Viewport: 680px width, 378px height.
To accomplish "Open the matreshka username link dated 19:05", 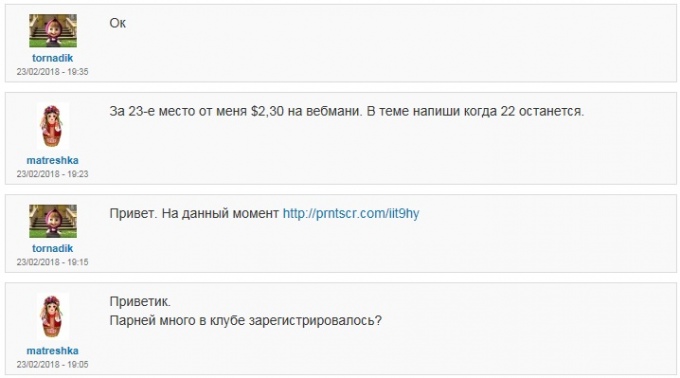I will pos(52,351).
